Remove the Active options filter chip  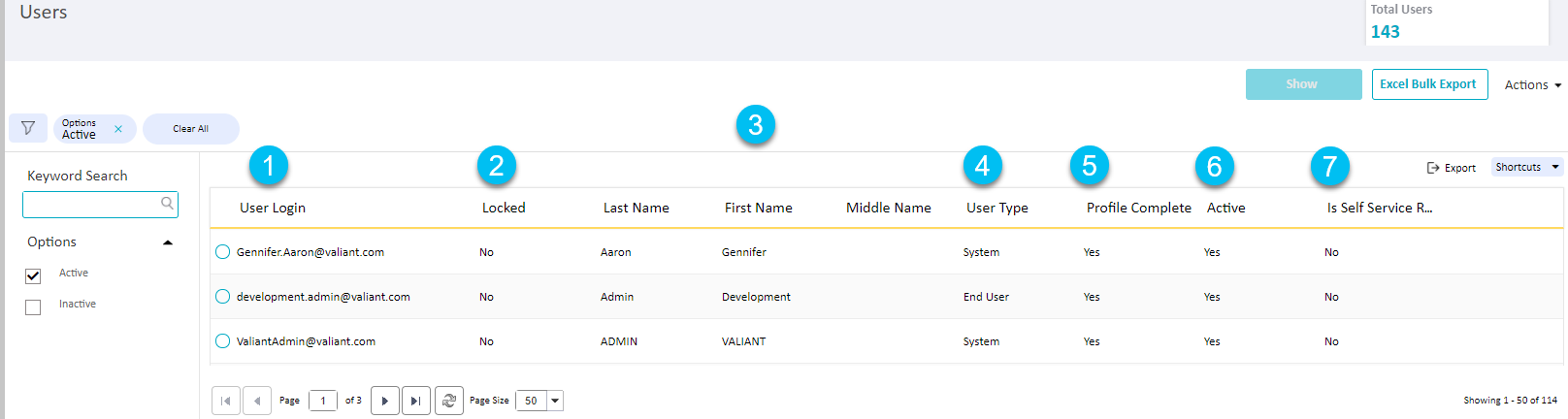click(x=118, y=129)
